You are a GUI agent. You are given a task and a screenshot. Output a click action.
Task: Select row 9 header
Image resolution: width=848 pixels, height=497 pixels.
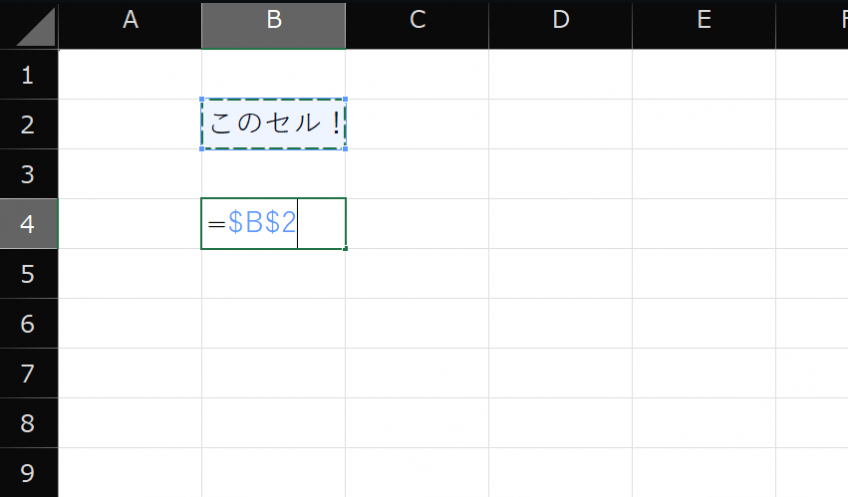(x=28, y=472)
